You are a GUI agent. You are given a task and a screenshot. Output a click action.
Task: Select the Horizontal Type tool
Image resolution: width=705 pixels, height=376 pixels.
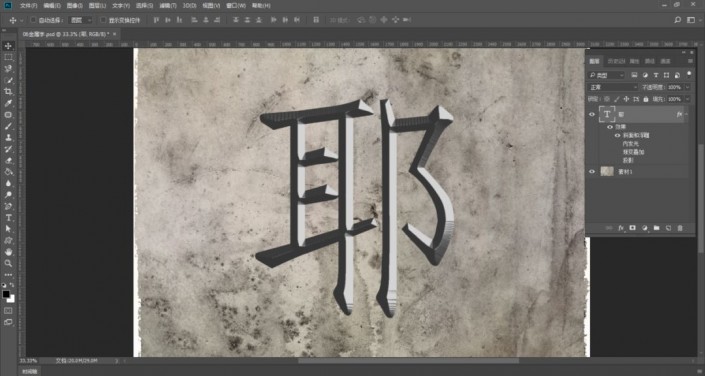[x=8, y=218]
